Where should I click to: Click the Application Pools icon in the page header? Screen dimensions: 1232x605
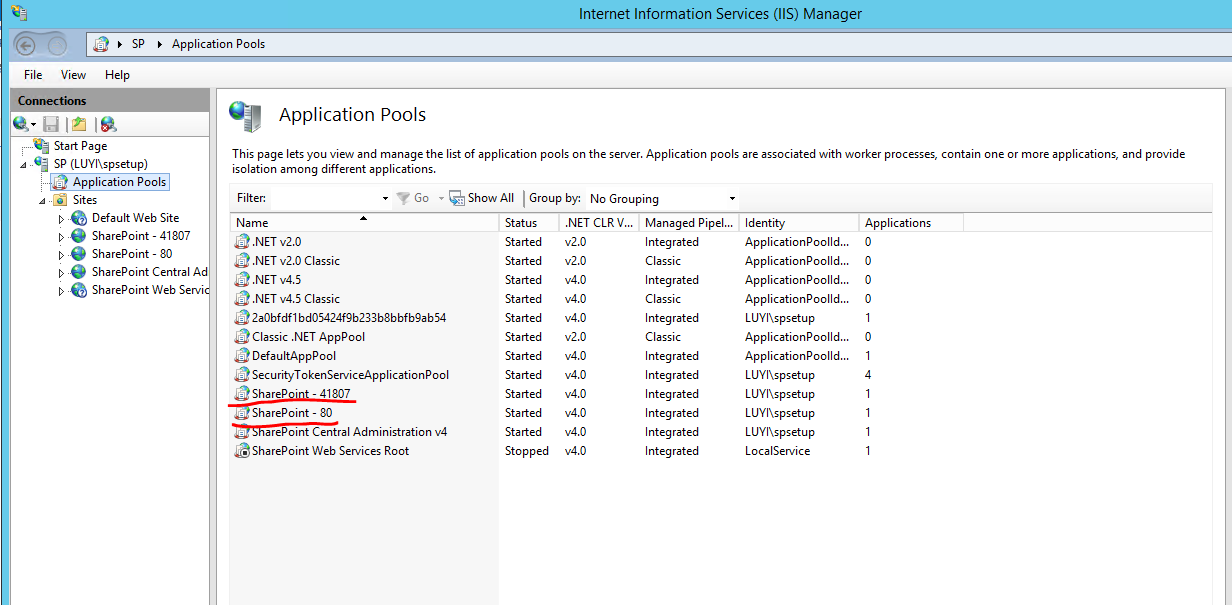246,117
